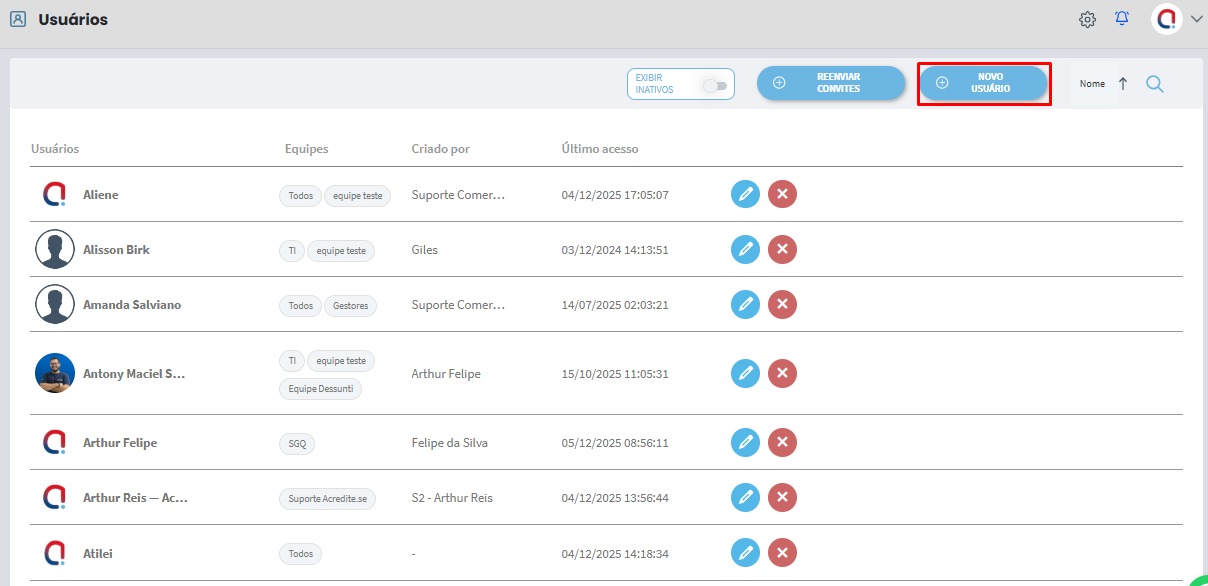Remove user Antony Maciel
1208x586 pixels.
point(782,373)
